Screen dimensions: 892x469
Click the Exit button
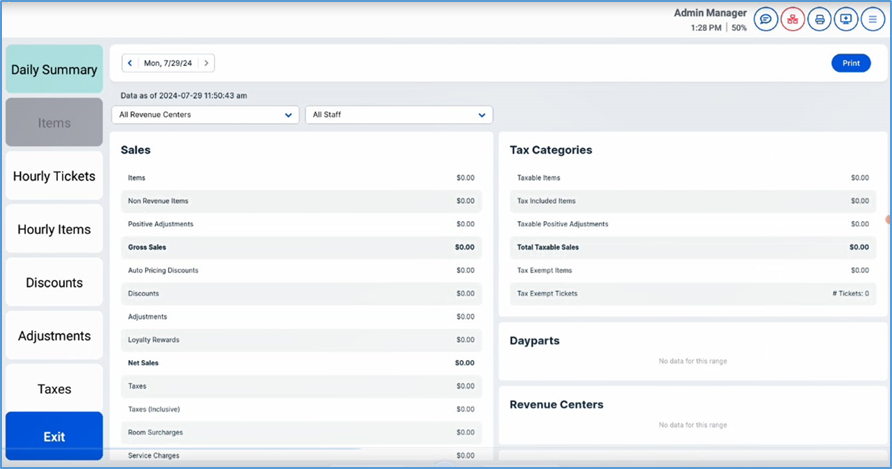tap(54, 437)
